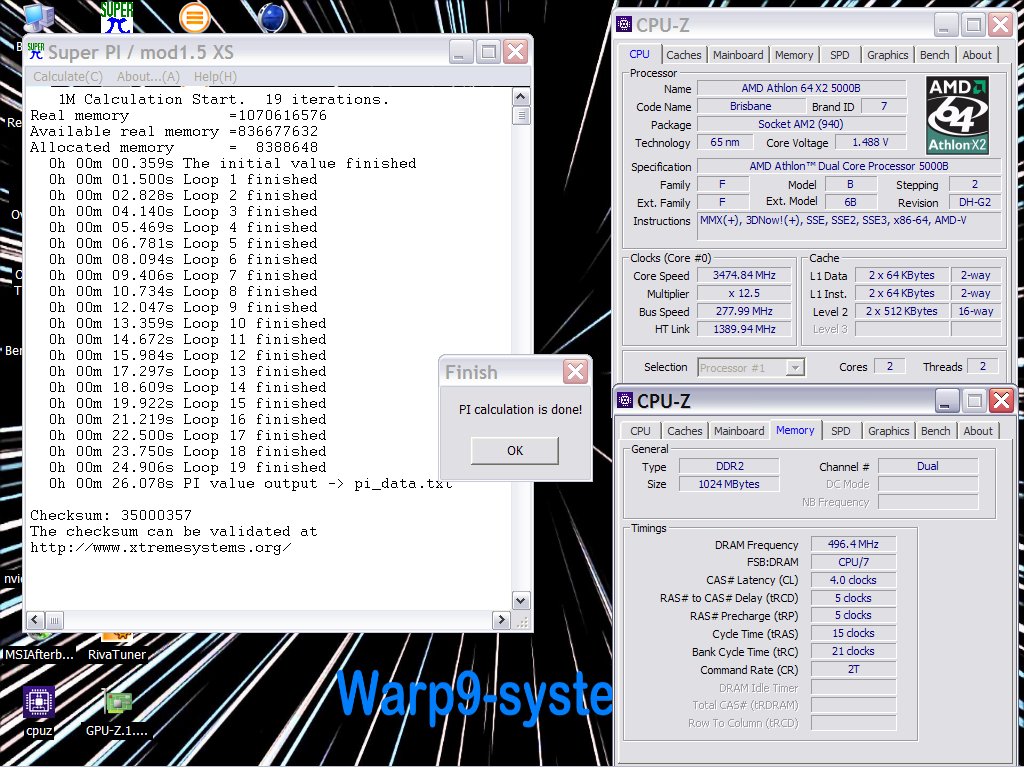Minimize the lower CPU-Z Memory window

tap(947, 401)
